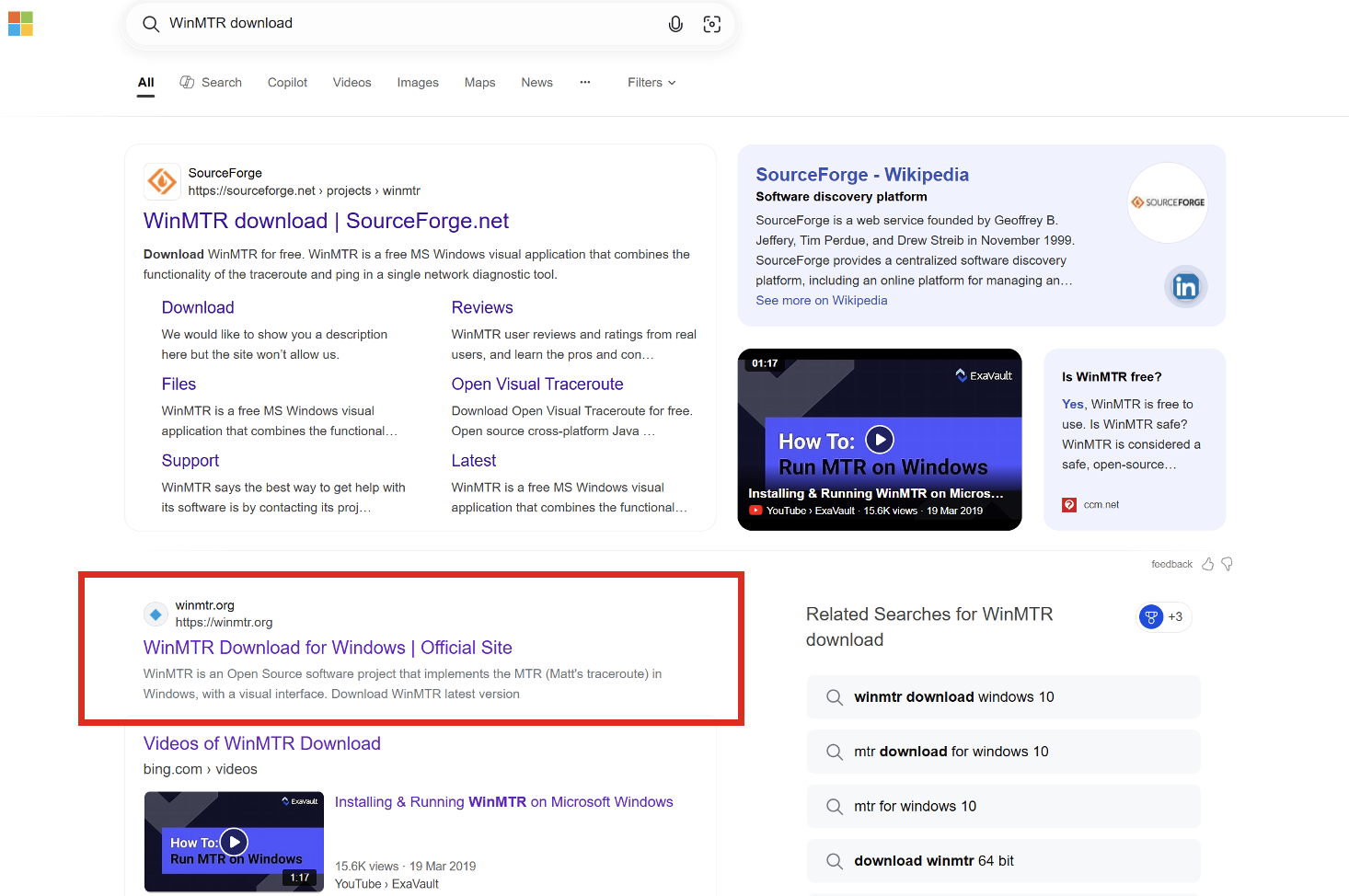The width and height of the screenshot is (1349, 896).
Task: Open Installing & Running WinMTR on Microsoft Windows link
Action: coord(504,802)
